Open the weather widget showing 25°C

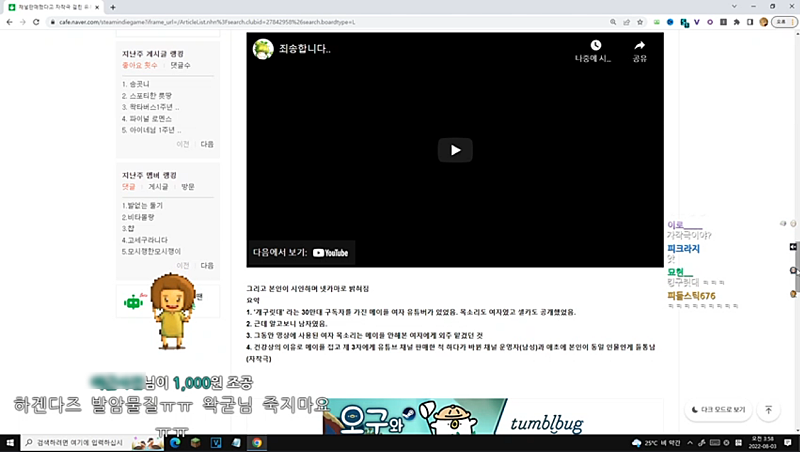656,443
